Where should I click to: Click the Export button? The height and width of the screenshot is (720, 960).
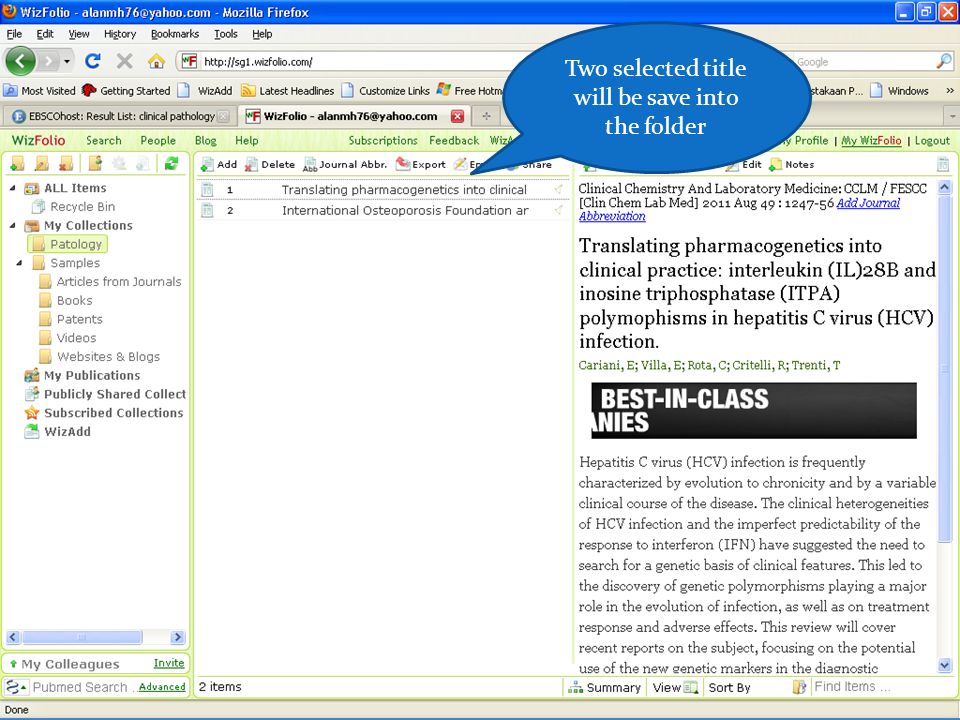(421, 164)
